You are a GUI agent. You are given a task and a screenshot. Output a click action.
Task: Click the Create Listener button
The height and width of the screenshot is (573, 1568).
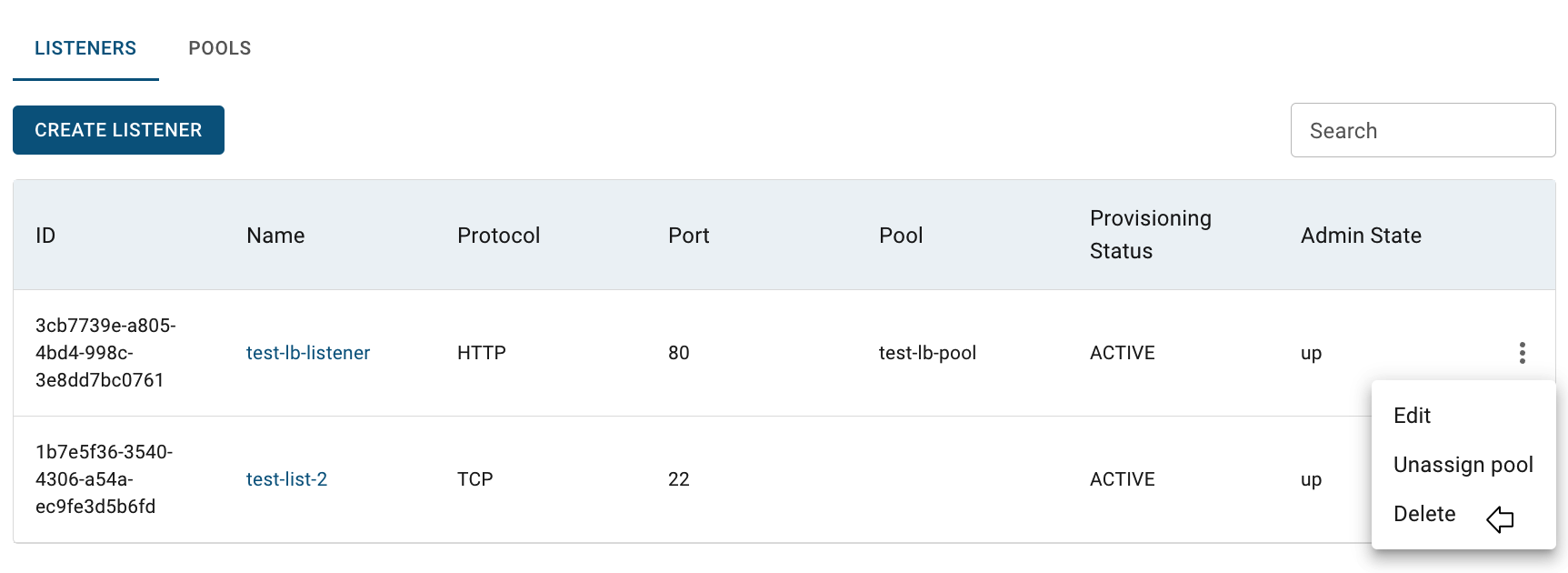(x=118, y=130)
